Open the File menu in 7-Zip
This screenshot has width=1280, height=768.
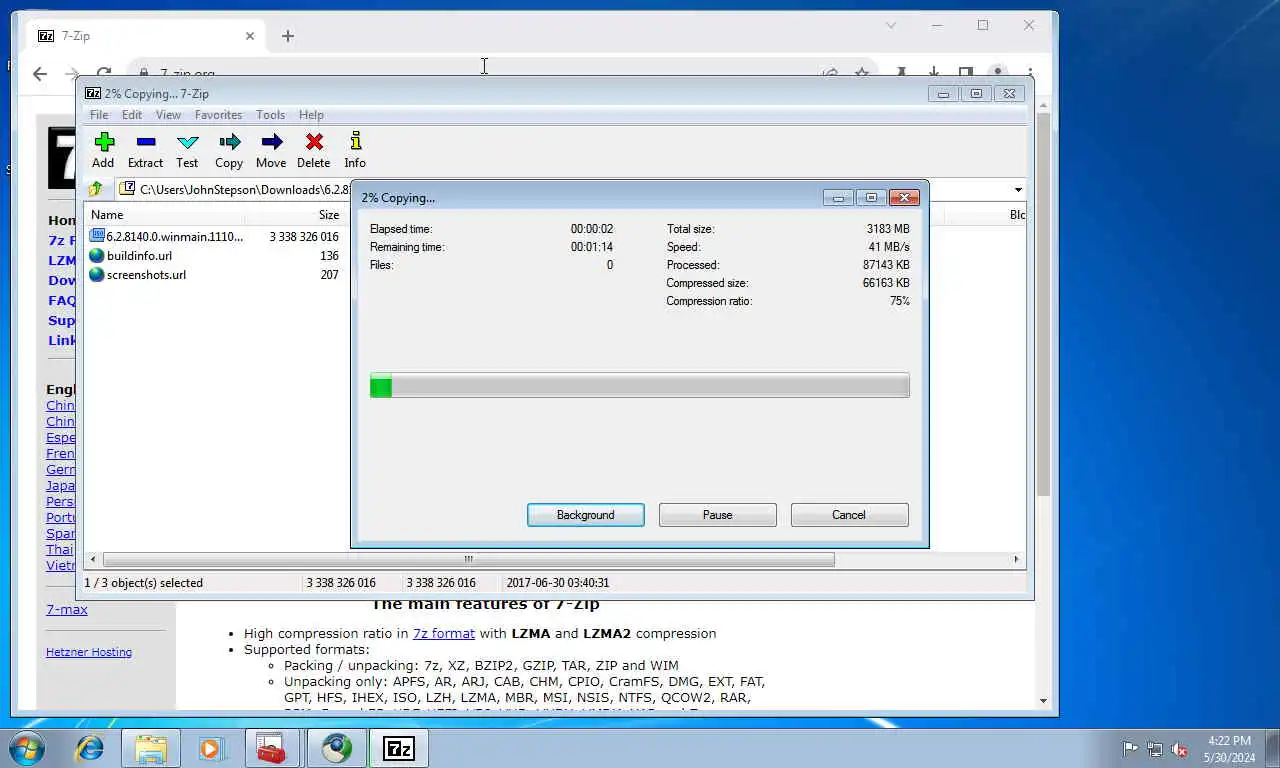click(x=99, y=115)
